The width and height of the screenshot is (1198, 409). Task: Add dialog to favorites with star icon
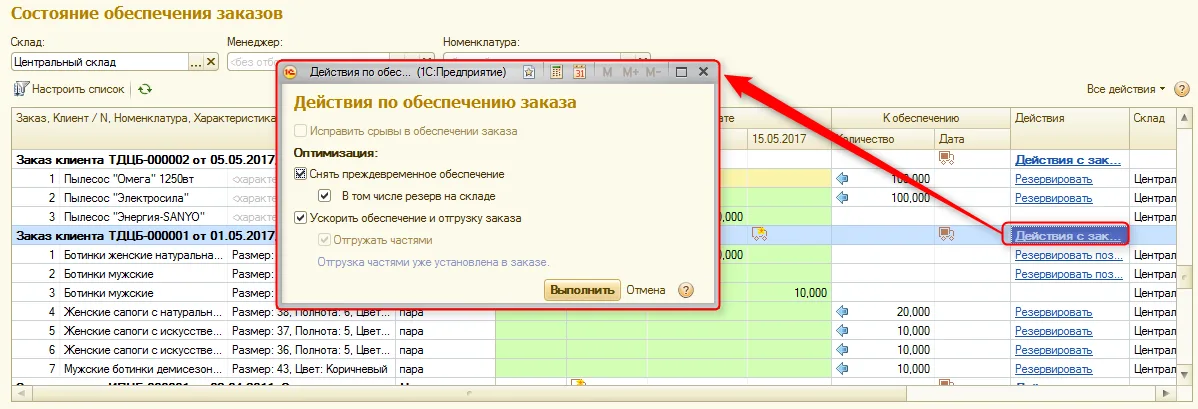[529, 72]
